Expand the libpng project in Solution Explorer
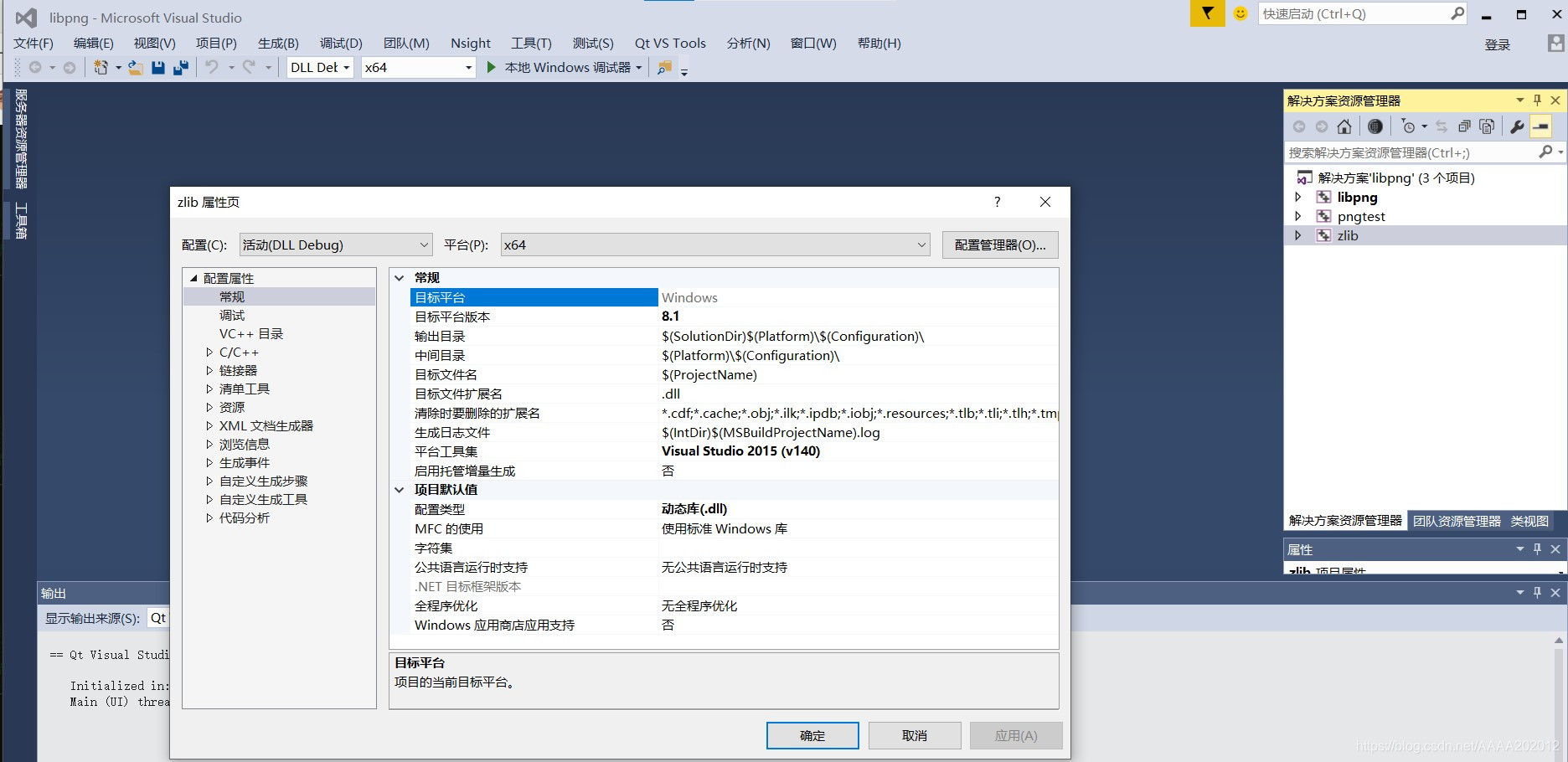The height and width of the screenshot is (762, 1568). [x=1298, y=198]
